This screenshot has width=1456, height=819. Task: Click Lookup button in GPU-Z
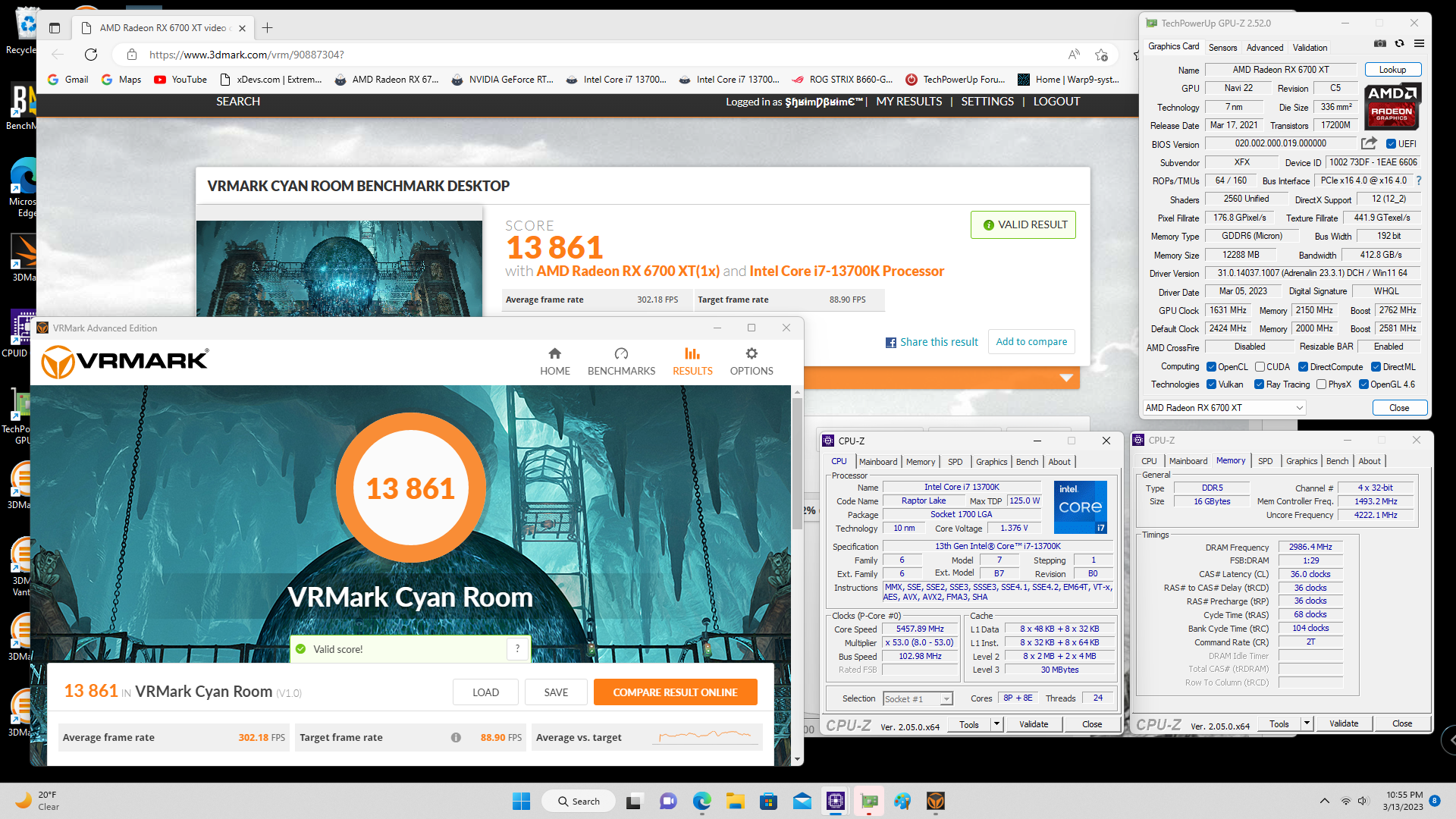pos(1392,70)
